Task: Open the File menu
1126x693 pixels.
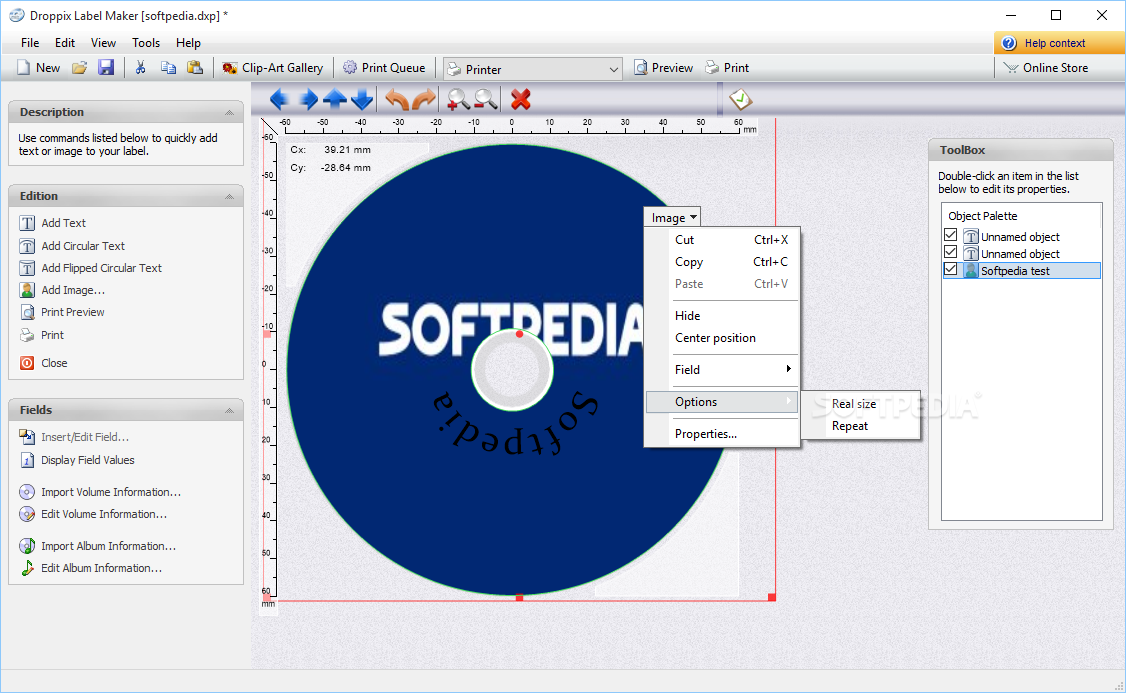Action: point(30,43)
